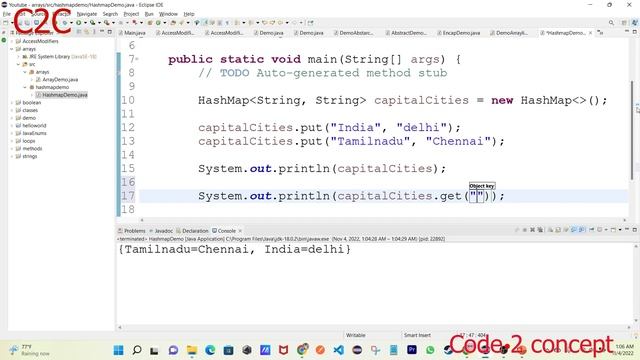
Task: Expand JRE System Library node
Action: point(19,57)
